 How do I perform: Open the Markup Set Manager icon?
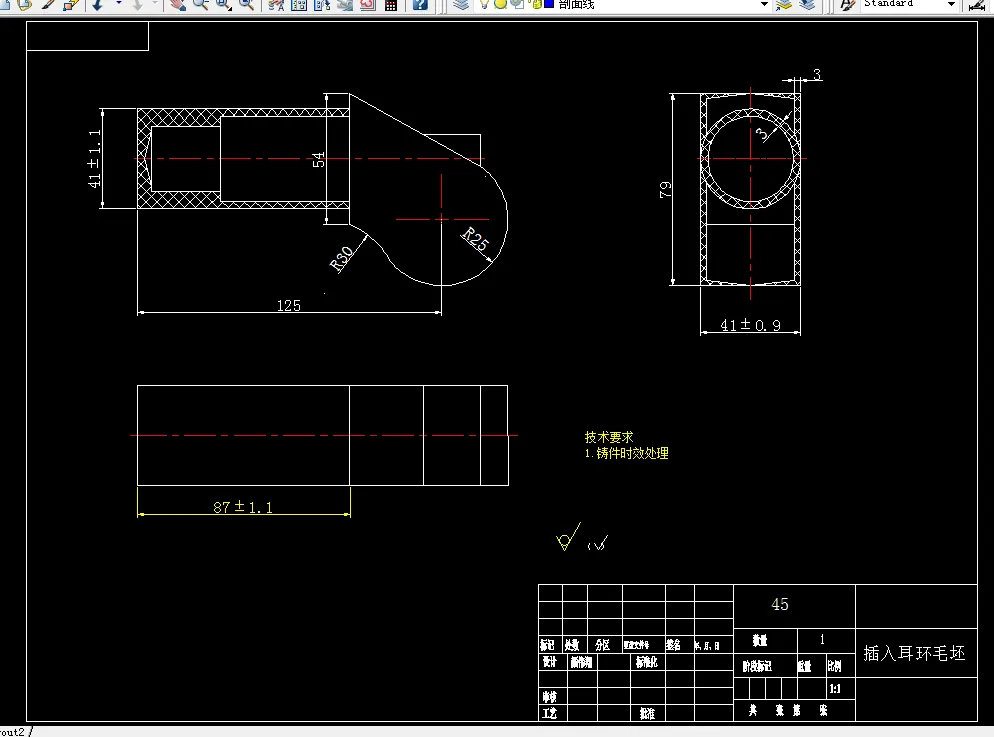[368, 4]
